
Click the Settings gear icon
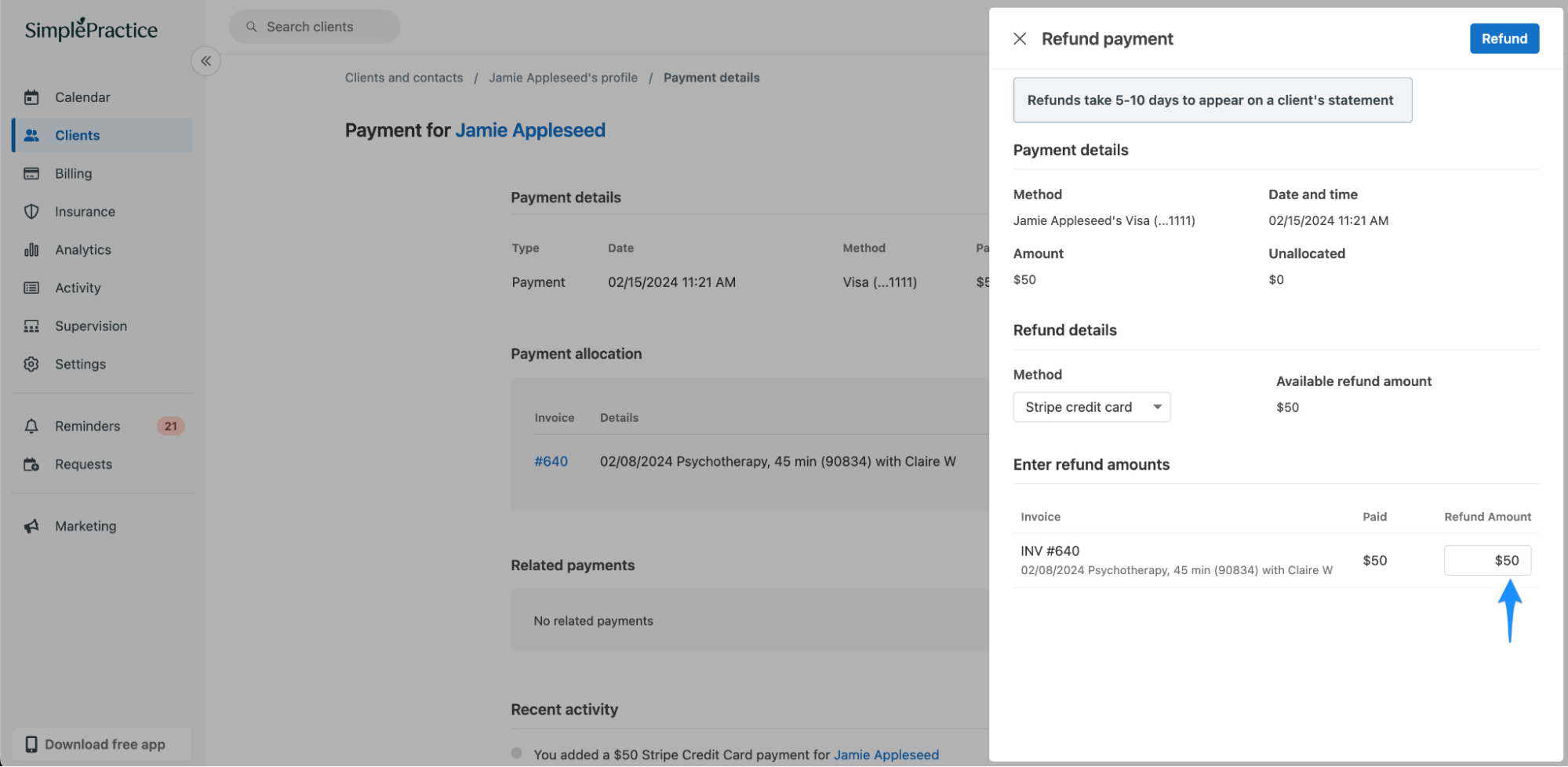tap(31, 364)
